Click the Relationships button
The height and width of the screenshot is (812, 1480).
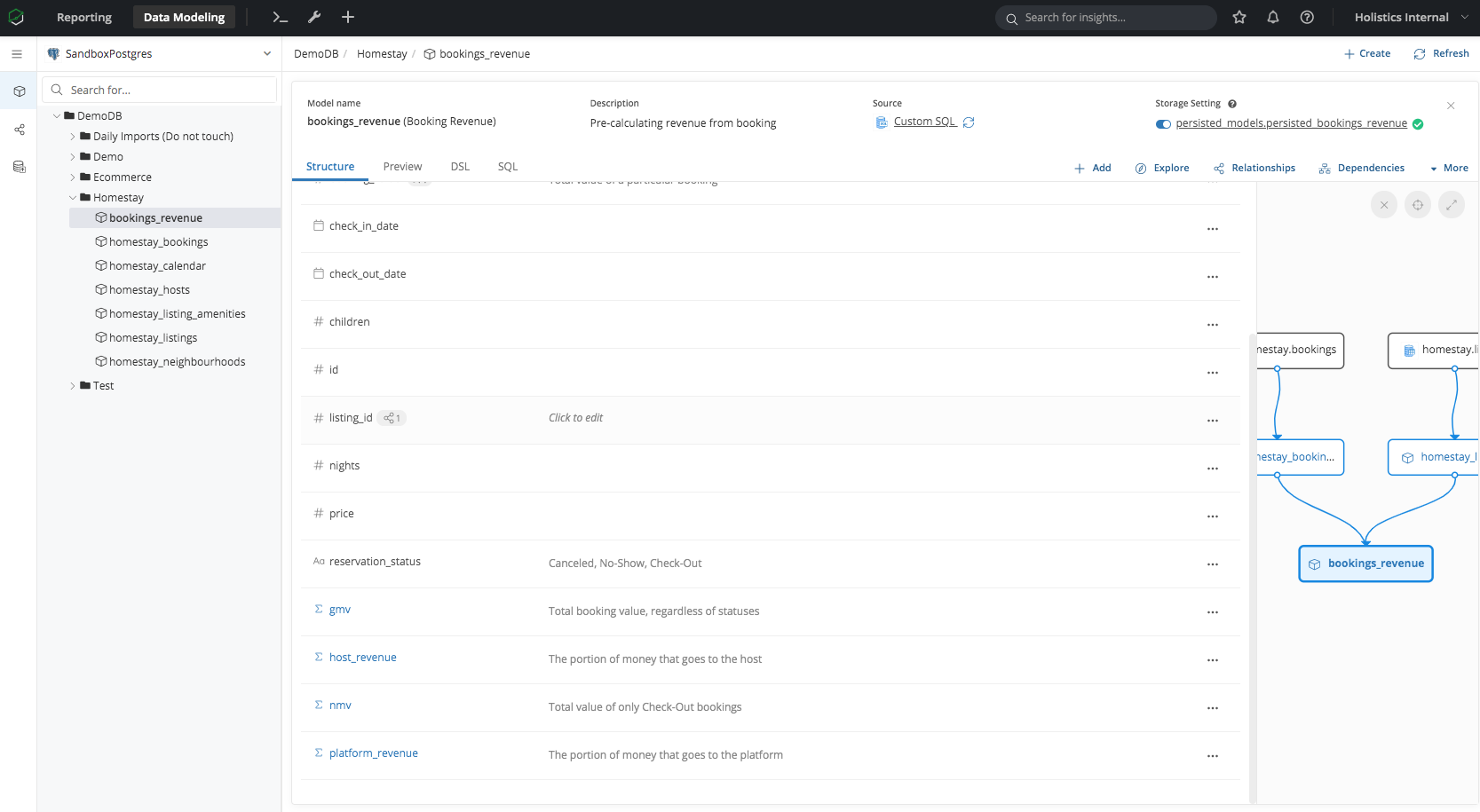(1254, 168)
